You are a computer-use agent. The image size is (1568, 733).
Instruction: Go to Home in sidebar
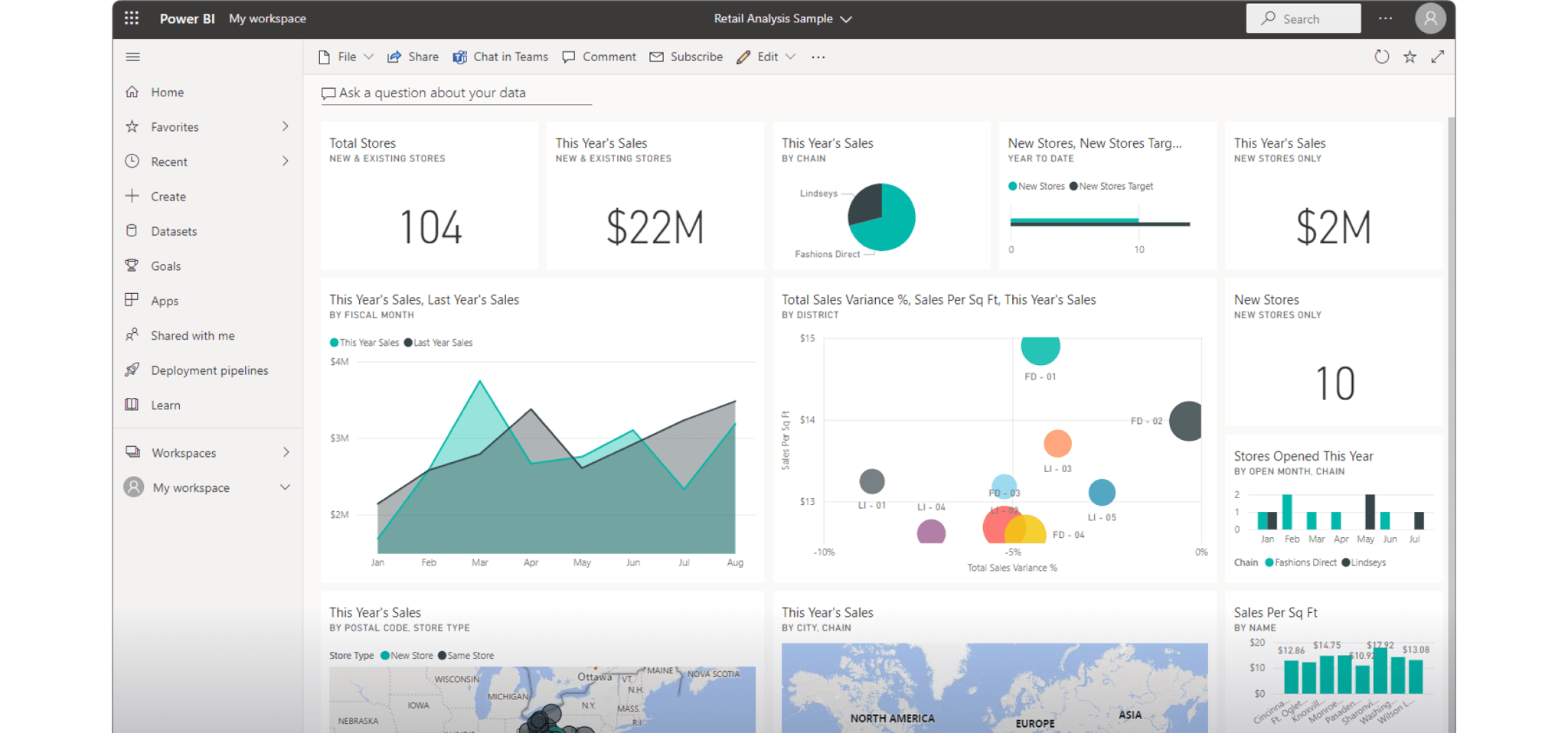pos(167,92)
